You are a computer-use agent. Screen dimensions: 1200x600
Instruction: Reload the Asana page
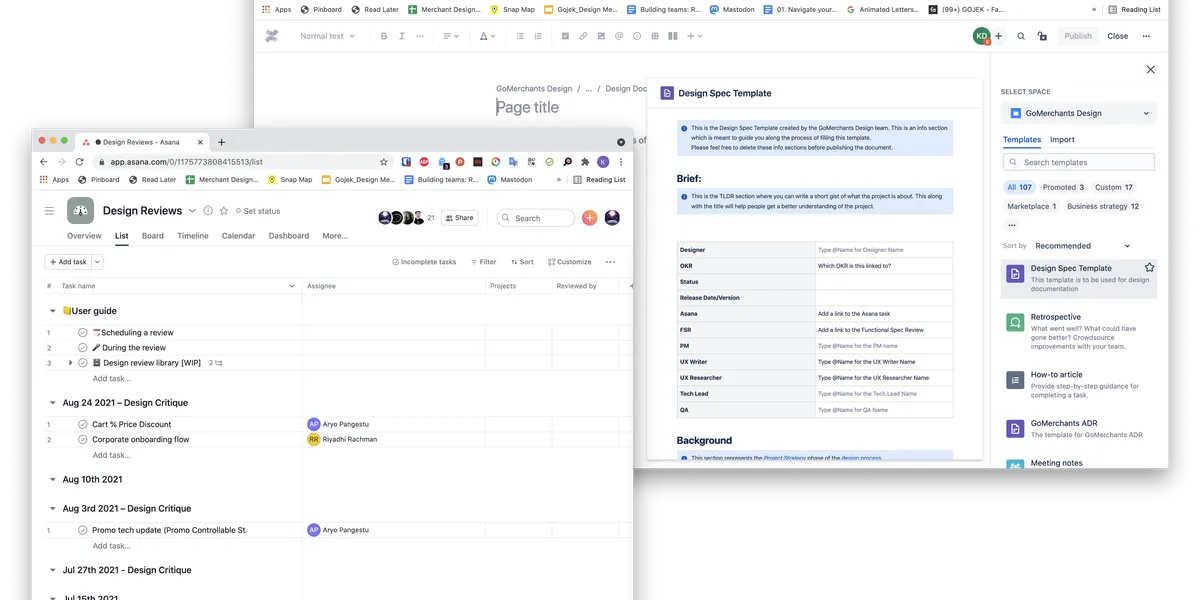[x=78, y=161]
